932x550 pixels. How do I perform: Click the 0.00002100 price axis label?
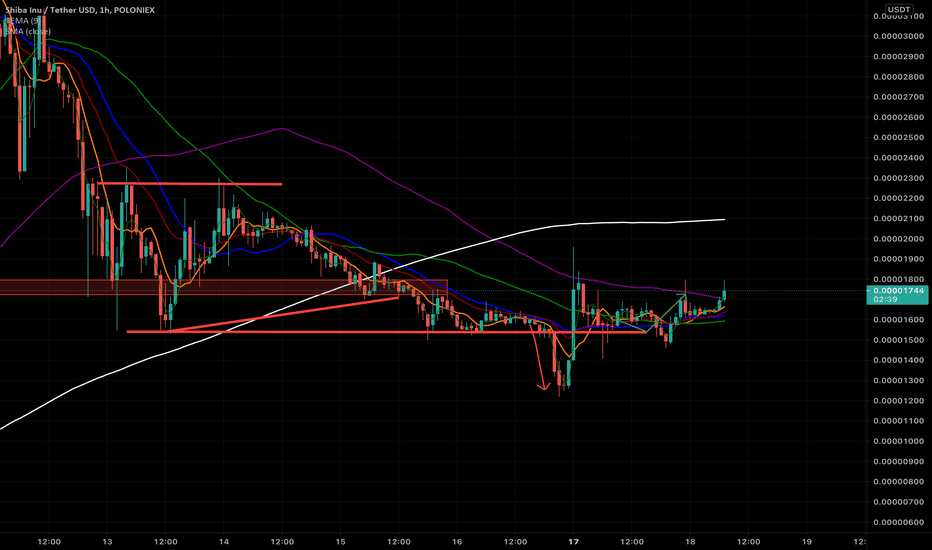pos(898,219)
